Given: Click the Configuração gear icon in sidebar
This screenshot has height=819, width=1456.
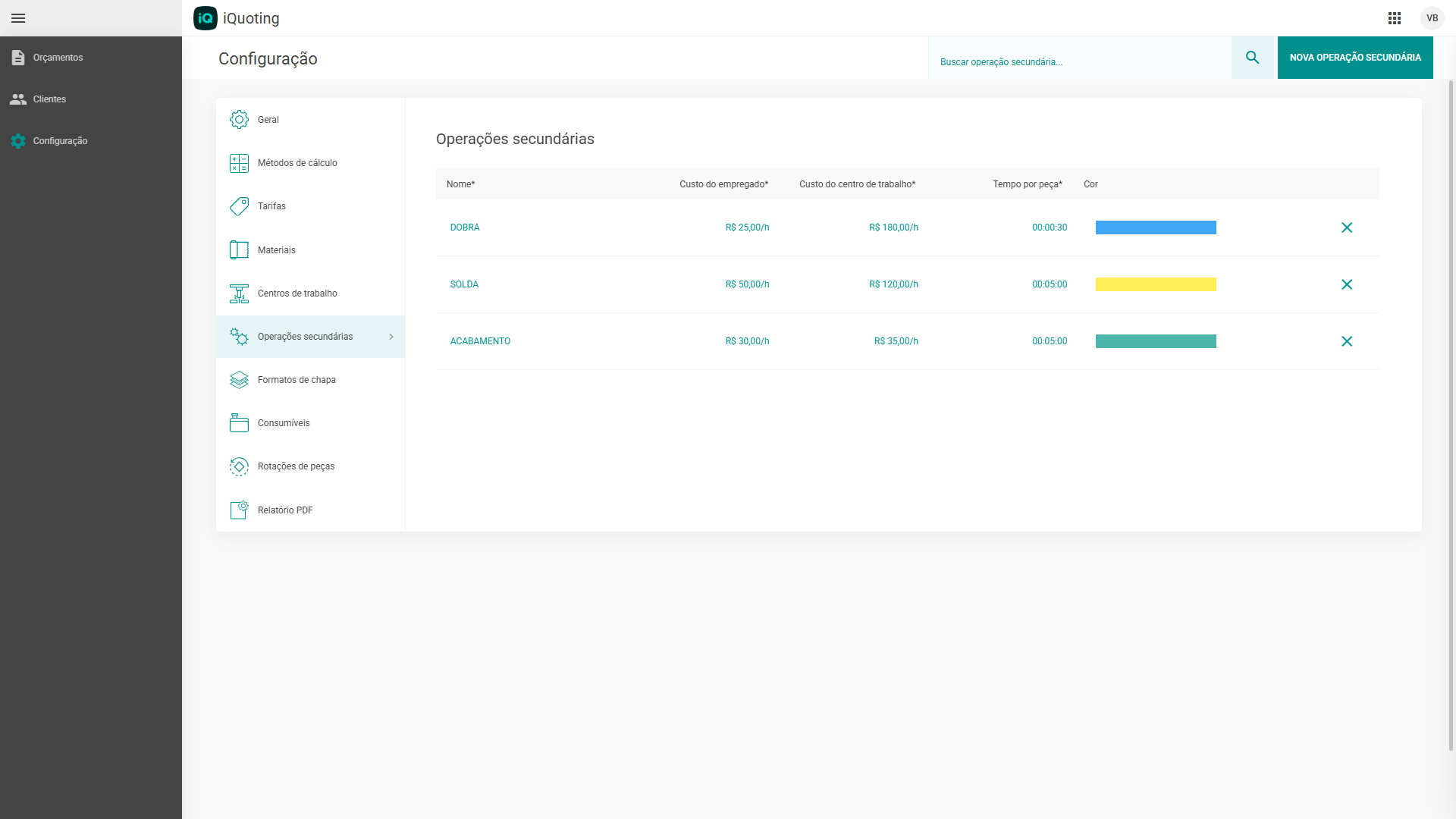Looking at the screenshot, I should [x=18, y=141].
